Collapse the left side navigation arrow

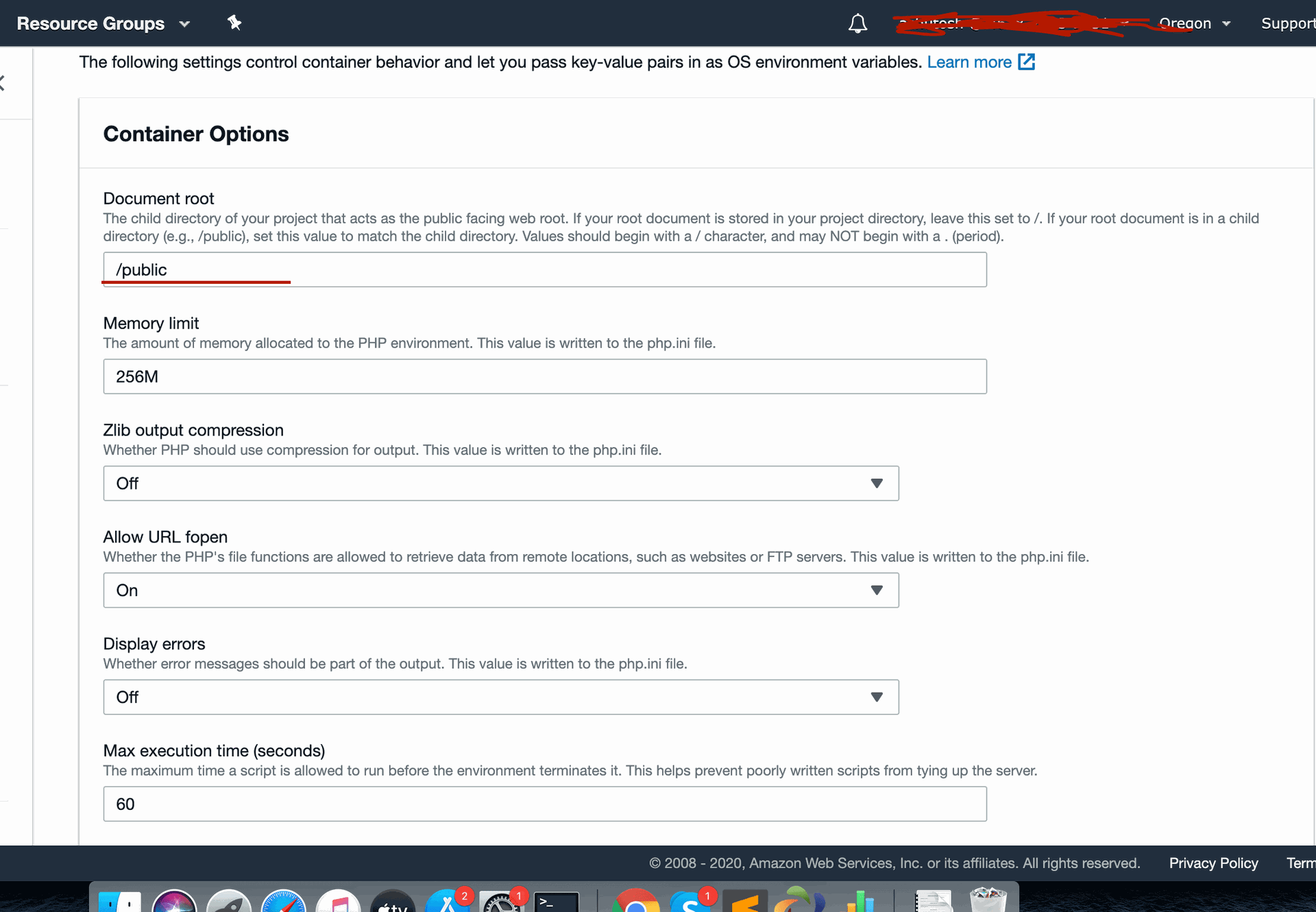click(3, 84)
